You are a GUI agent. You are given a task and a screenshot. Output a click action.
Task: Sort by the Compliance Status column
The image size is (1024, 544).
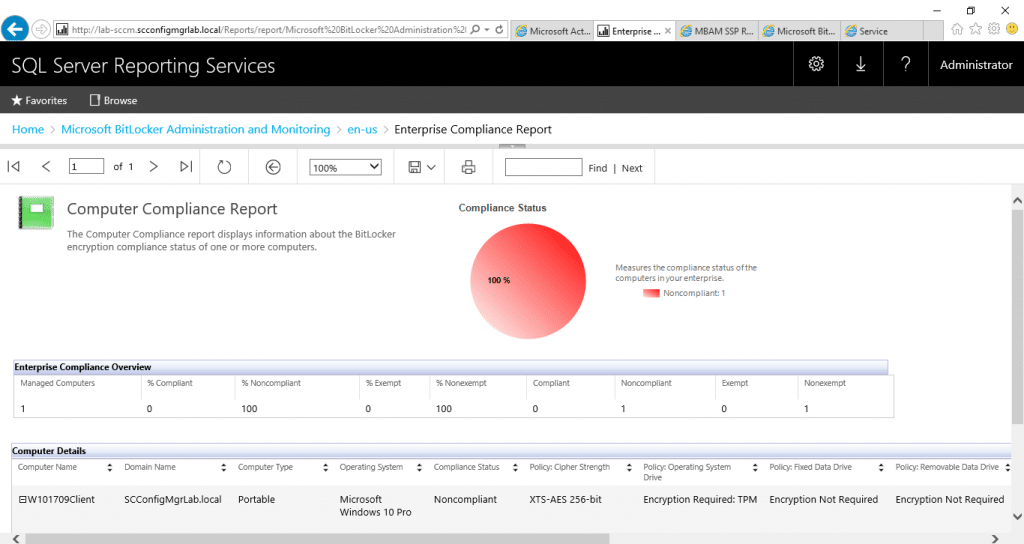514,467
